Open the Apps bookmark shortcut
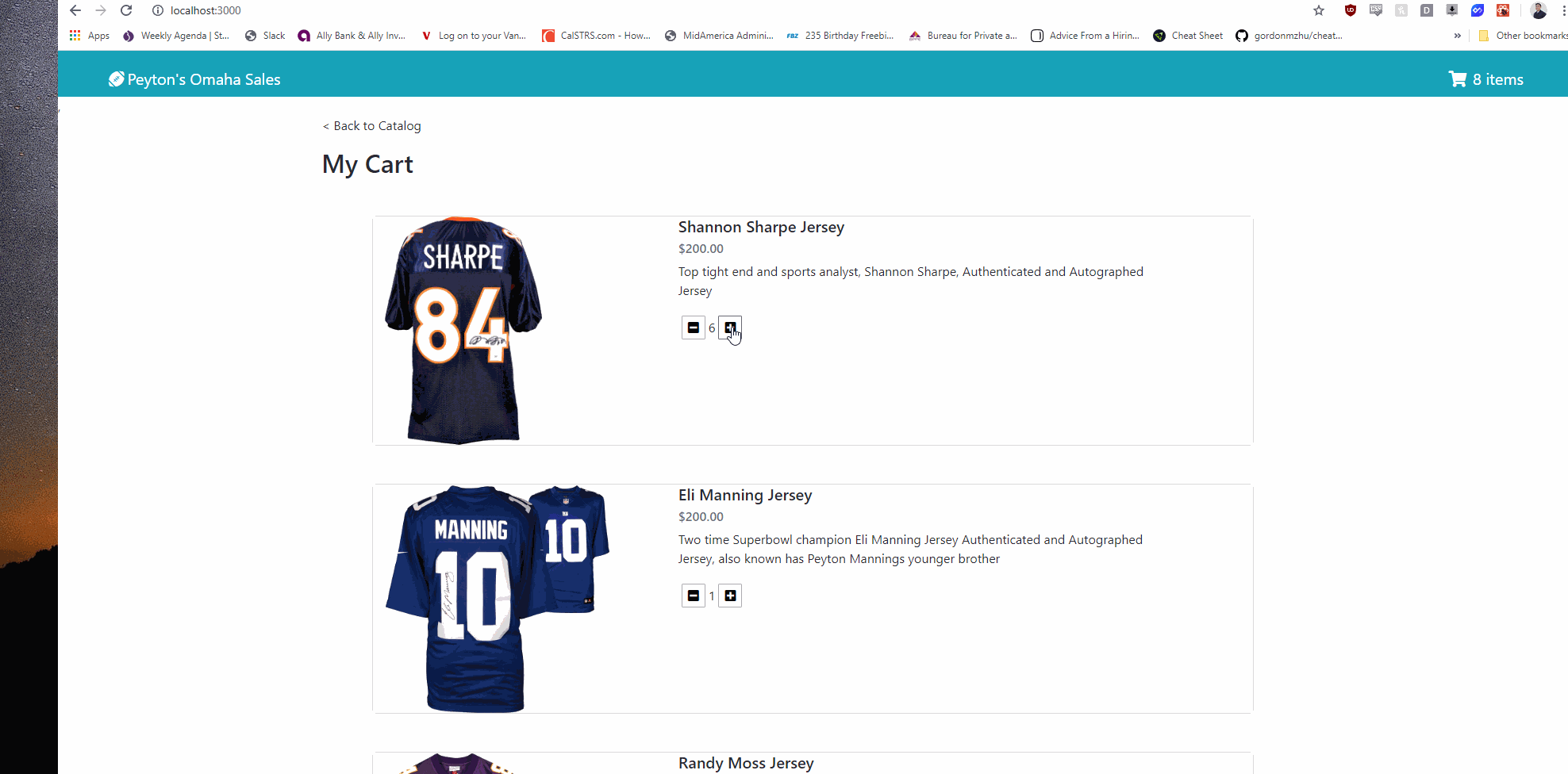 click(x=90, y=36)
